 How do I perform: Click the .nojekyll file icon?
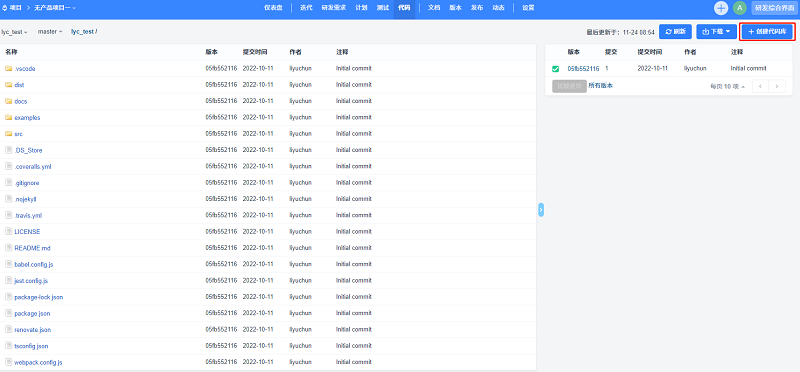click(8, 199)
